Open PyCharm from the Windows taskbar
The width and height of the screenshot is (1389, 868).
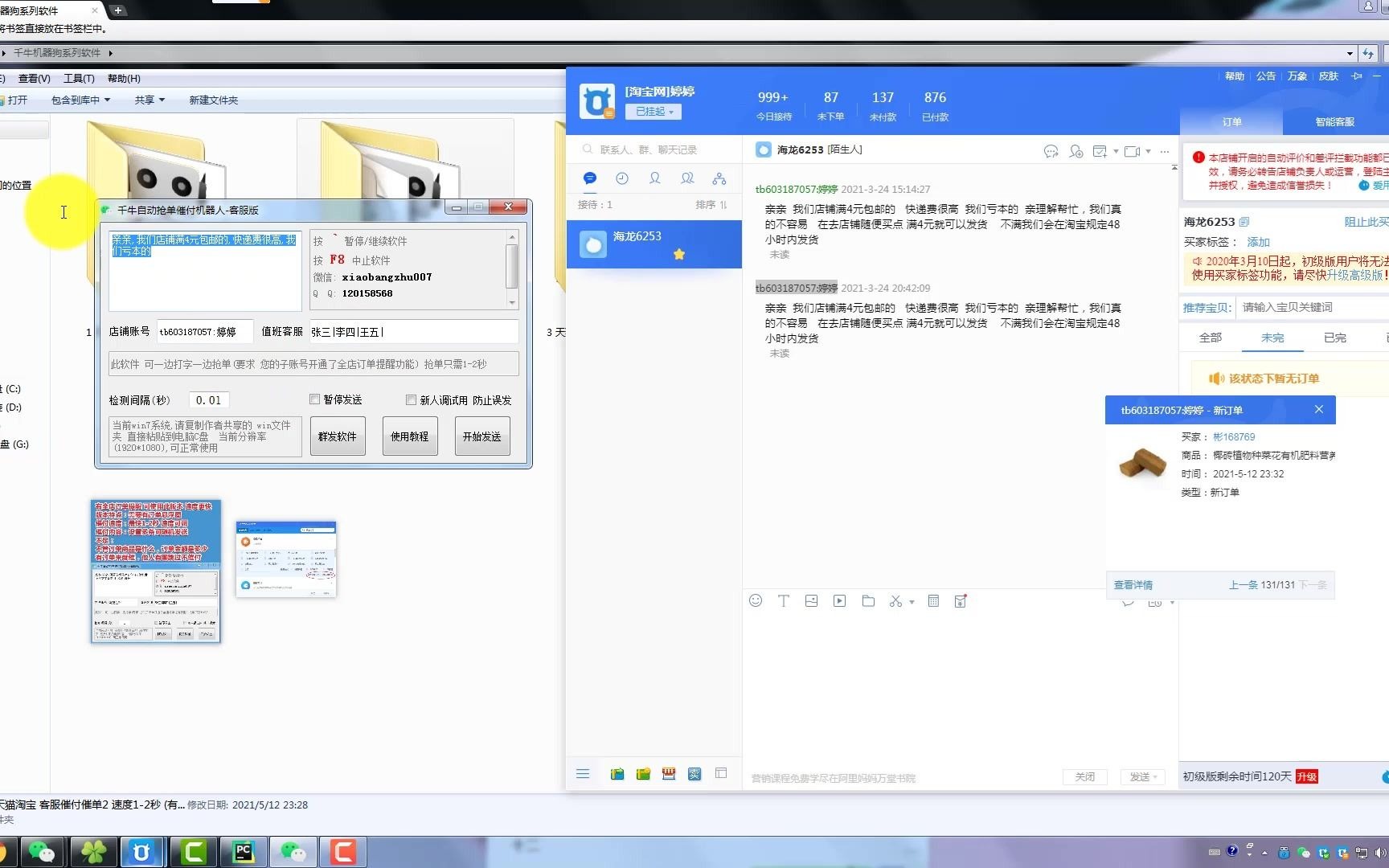242,852
